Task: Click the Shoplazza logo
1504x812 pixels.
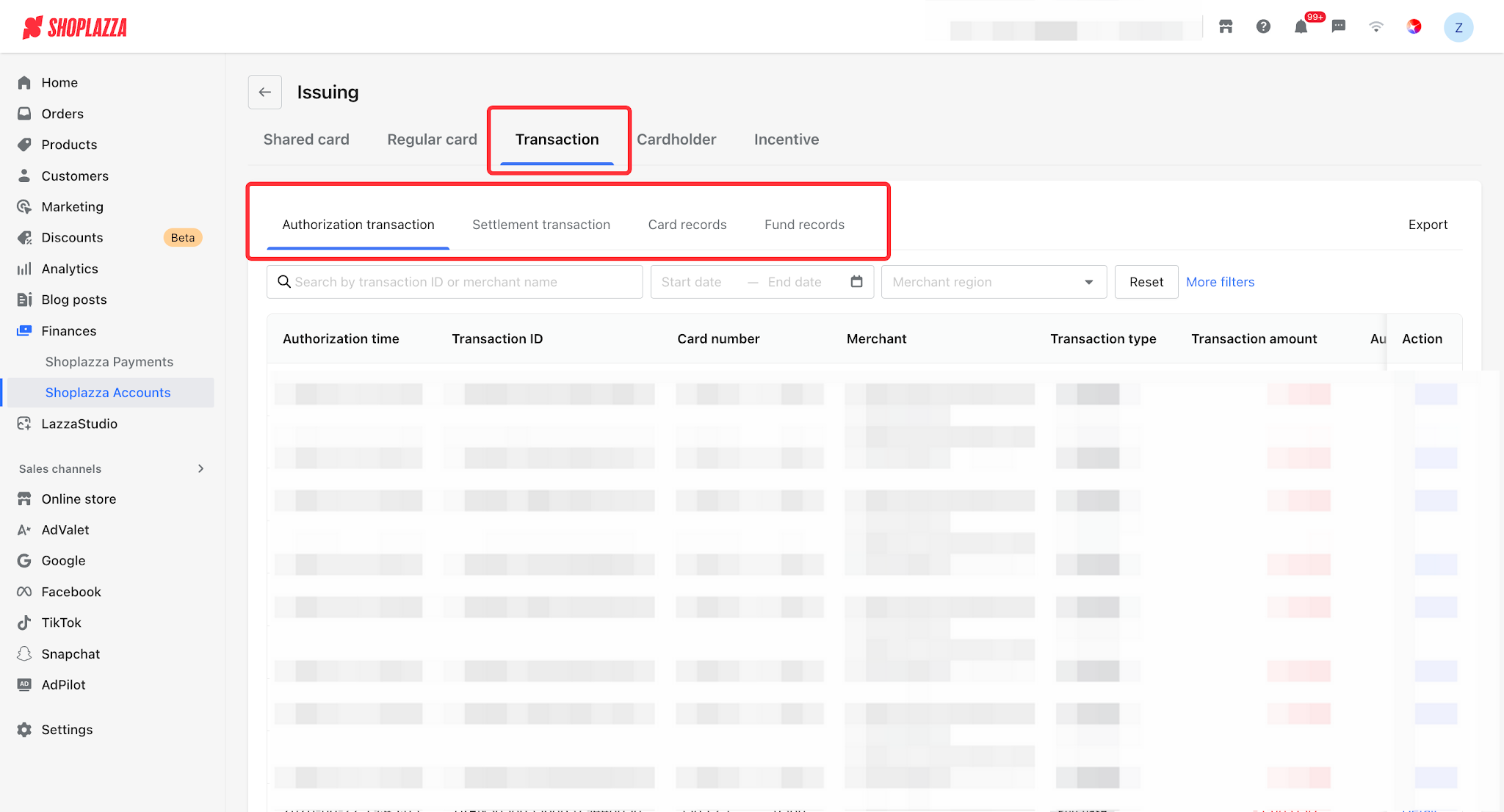Action: [x=75, y=27]
